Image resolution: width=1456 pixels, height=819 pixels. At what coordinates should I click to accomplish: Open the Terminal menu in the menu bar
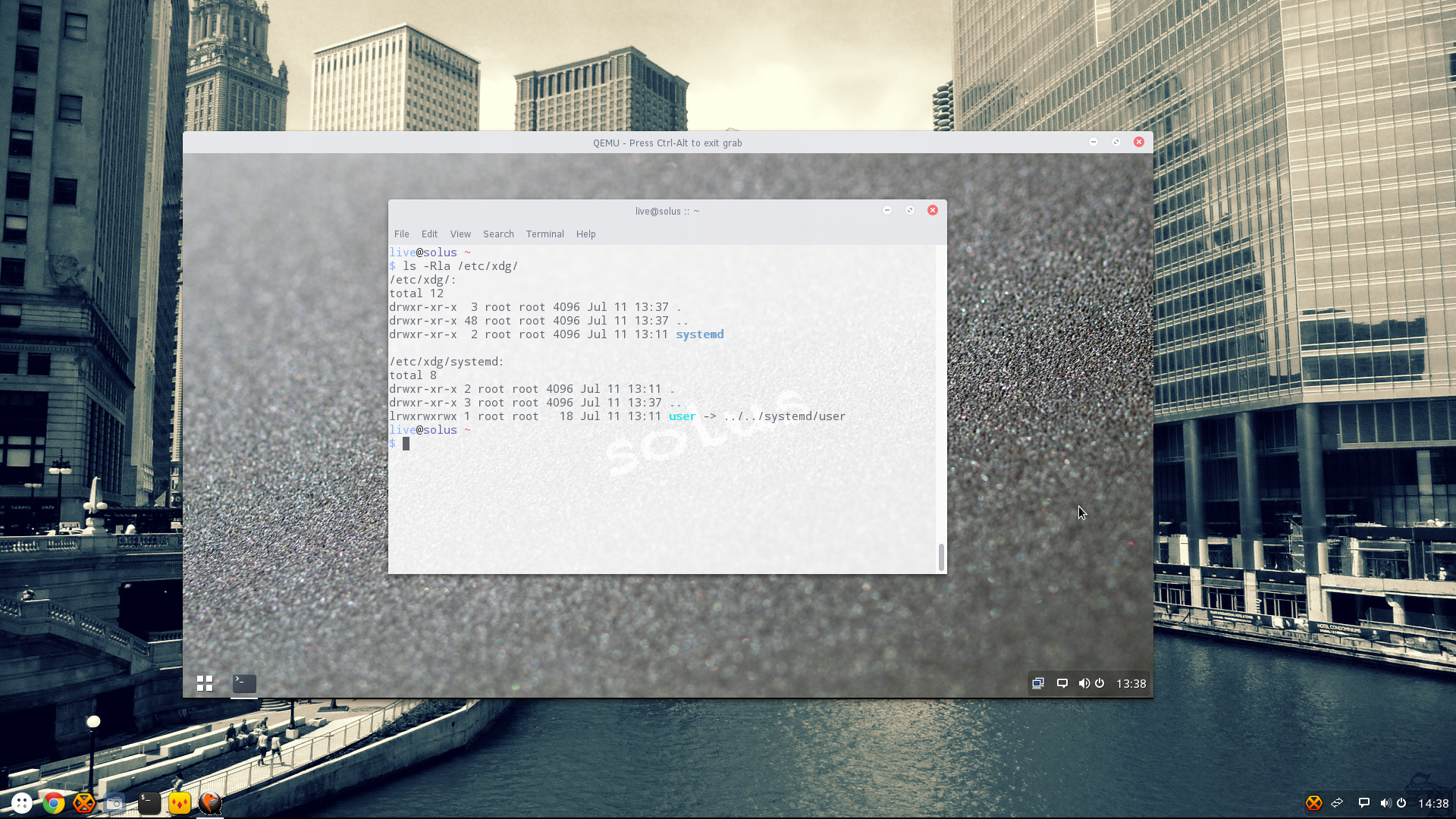(544, 234)
